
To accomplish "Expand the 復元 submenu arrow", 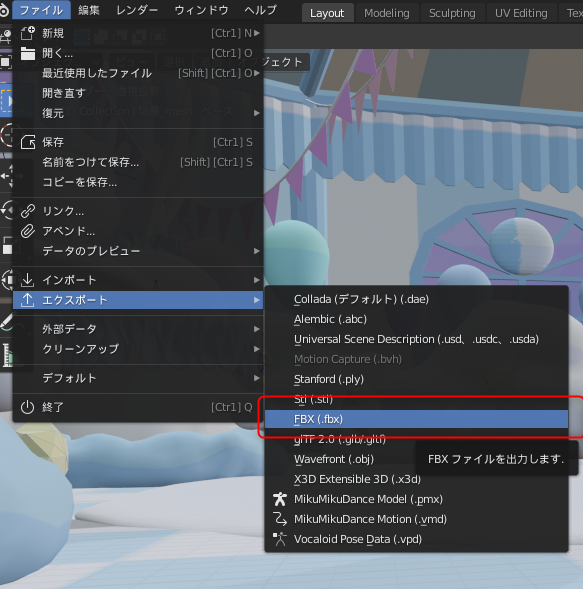I will tap(257, 113).
